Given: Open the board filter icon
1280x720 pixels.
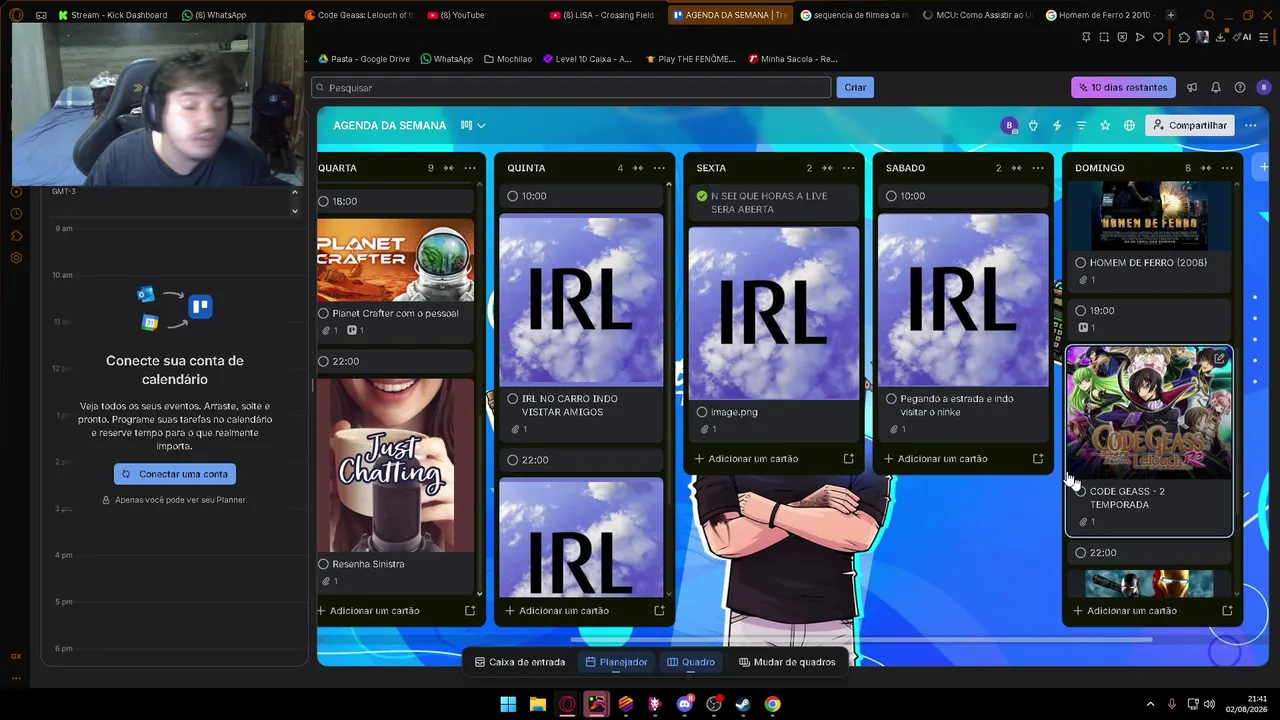Looking at the screenshot, I should click(1081, 125).
